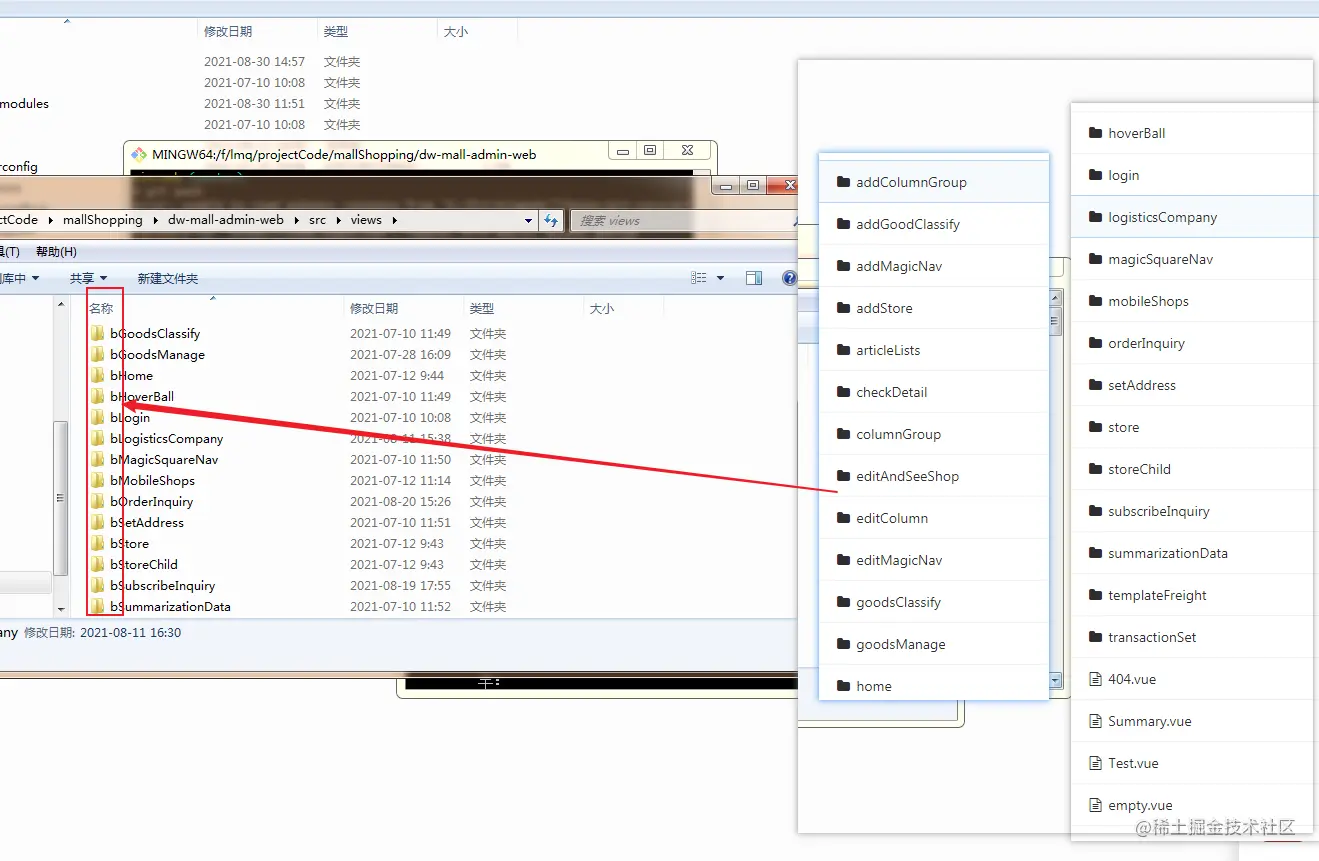1319x861 pixels.
Task: Open the 帮助(H) menu
Action: tap(56, 252)
